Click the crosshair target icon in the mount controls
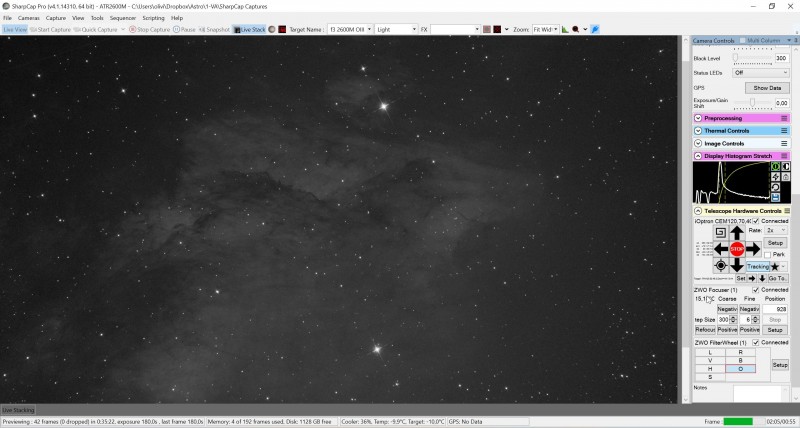The height and width of the screenshot is (428, 800). pyautogui.click(x=720, y=265)
